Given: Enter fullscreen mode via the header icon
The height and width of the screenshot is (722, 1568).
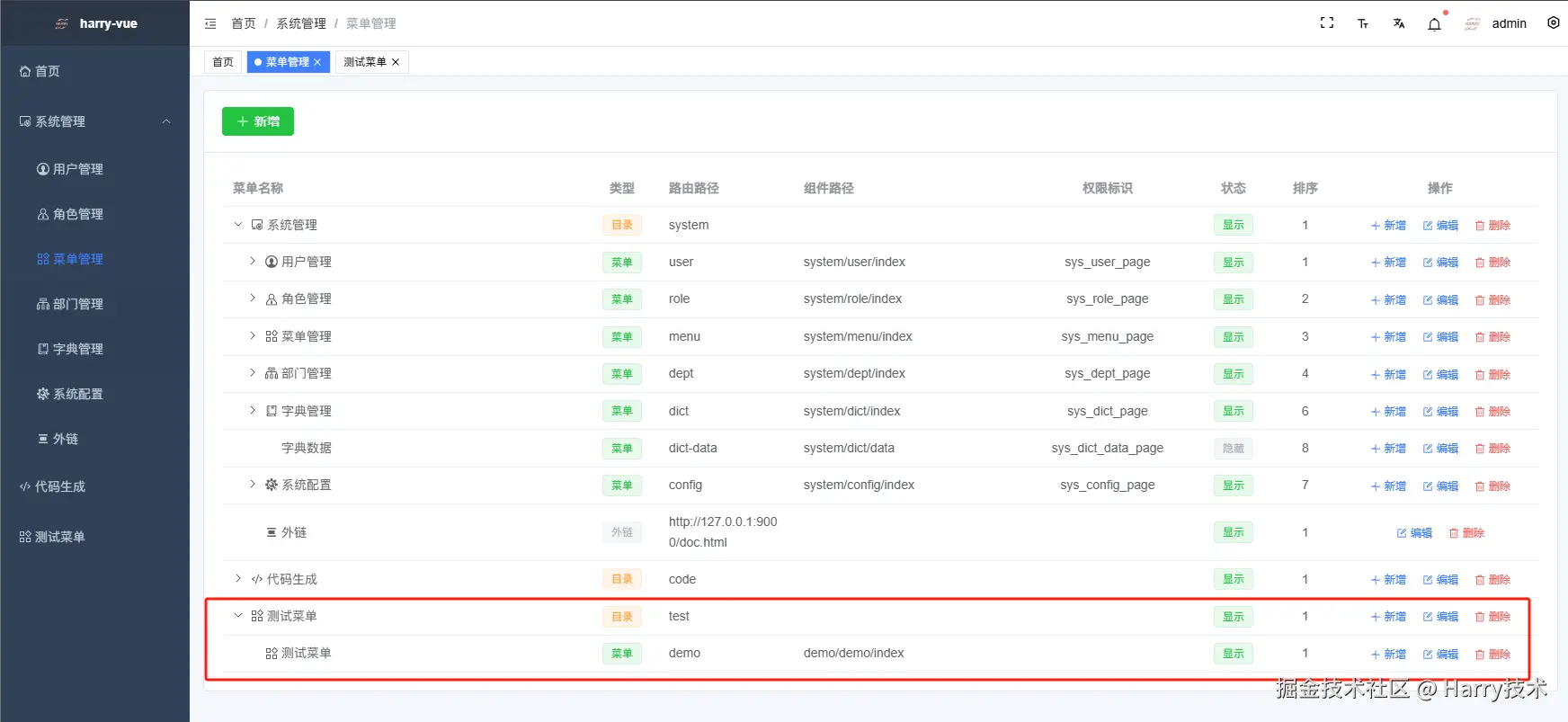Looking at the screenshot, I should pyautogui.click(x=1327, y=23).
